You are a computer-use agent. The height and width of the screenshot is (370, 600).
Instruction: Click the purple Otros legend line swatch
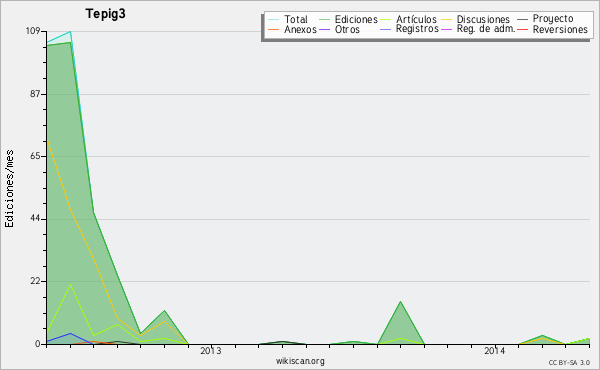click(x=324, y=29)
